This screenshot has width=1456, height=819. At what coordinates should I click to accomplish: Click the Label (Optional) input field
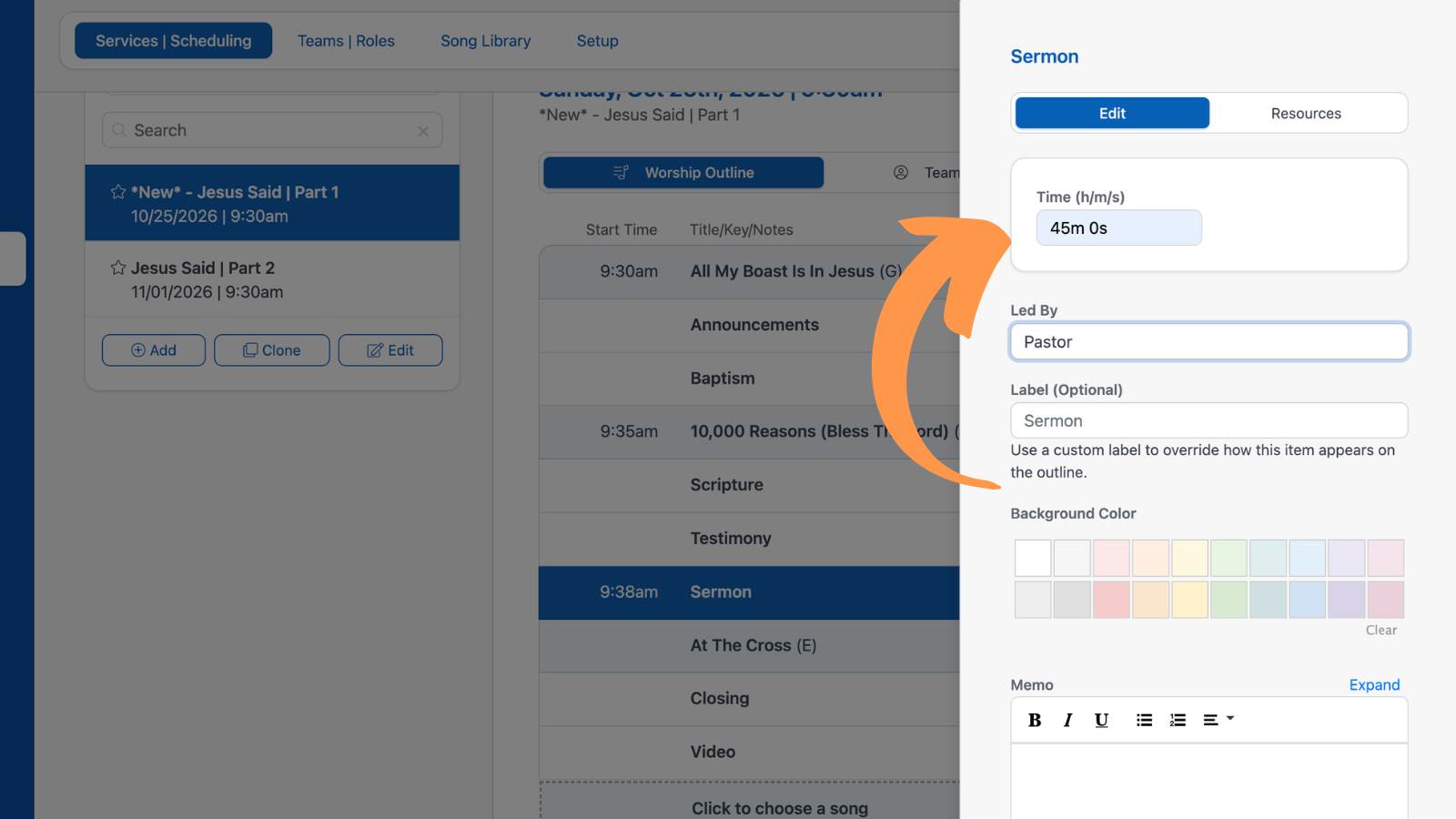coord(1209,420)
